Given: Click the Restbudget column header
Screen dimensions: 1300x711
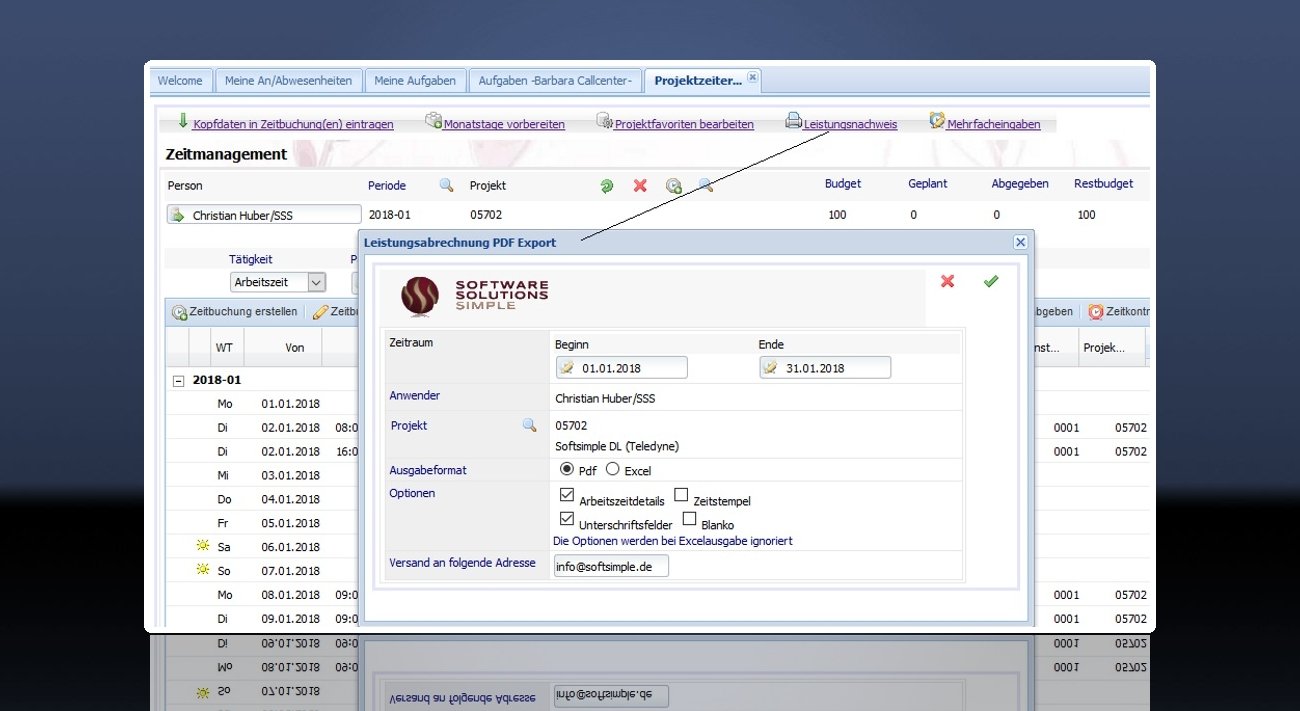Looking at the screenshot, I should [1104, 184].
